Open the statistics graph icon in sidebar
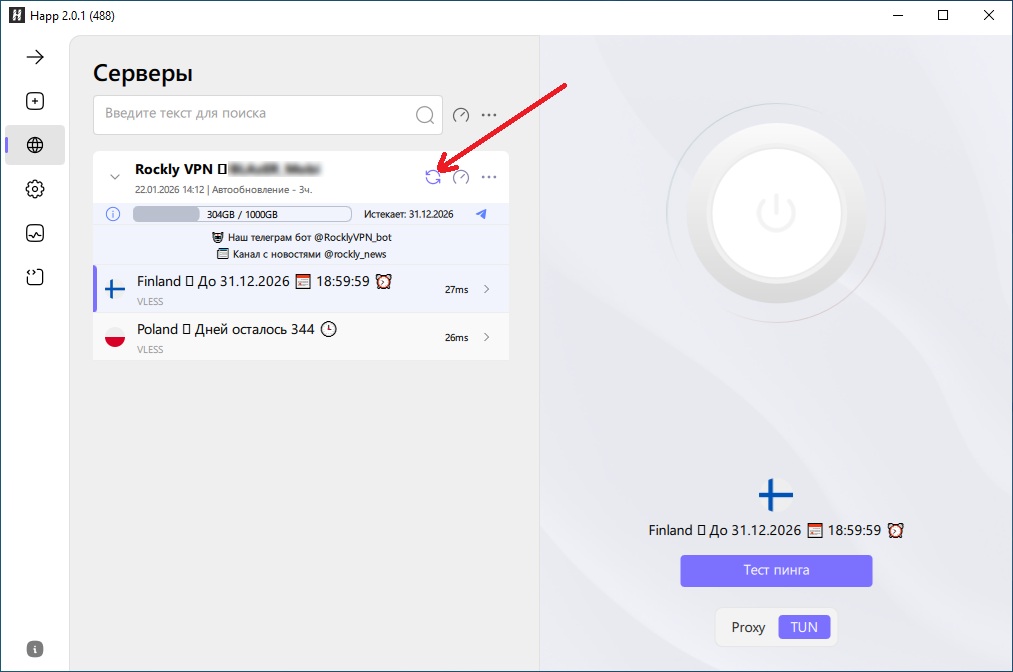1013x672 pixels. pyautogui.click(x=35, y=233)
